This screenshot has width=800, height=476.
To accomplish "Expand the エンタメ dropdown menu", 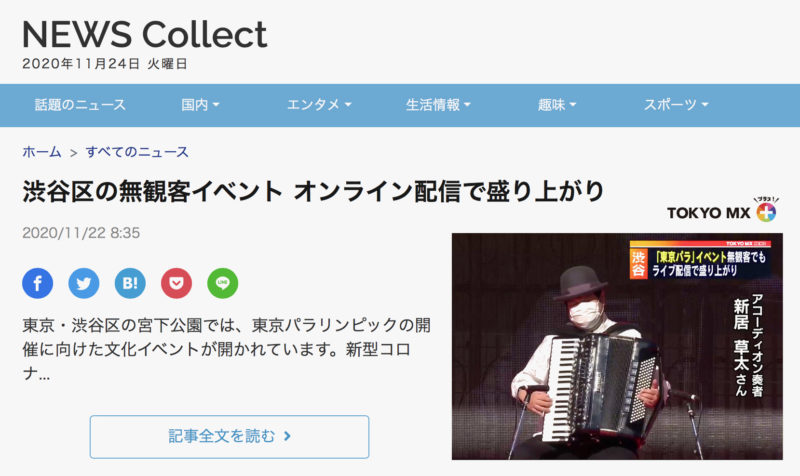I will tap(319, 105).
